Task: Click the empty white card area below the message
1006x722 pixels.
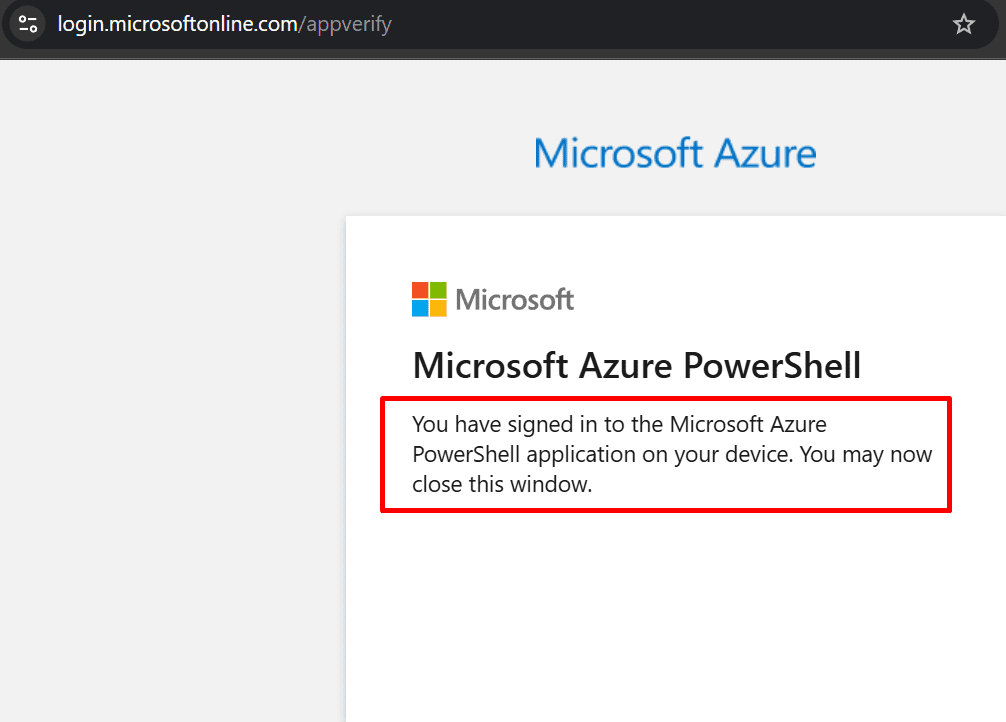Action: (x=674, y=616)
